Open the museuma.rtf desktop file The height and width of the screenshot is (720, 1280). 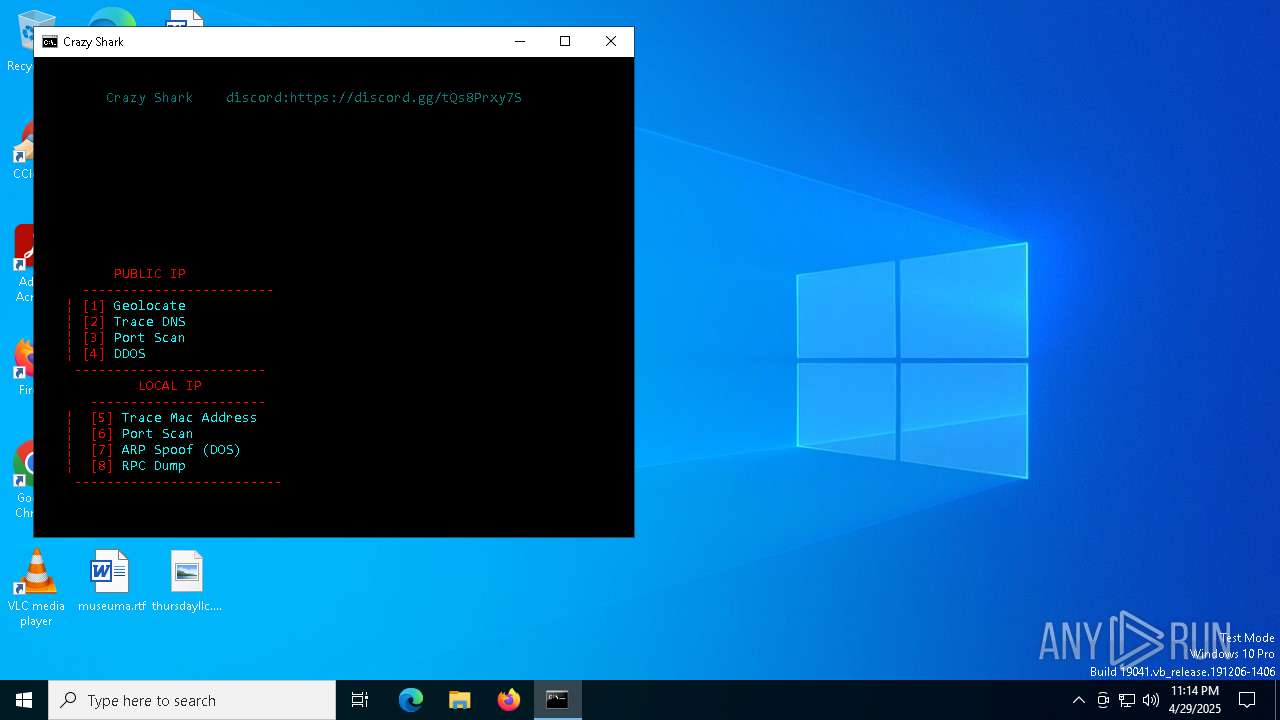111,581
